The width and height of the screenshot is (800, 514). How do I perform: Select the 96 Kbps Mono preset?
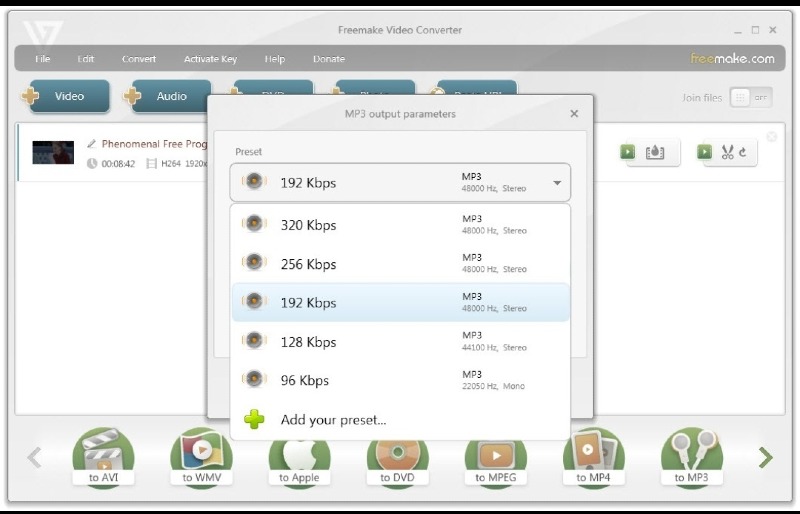400,380
